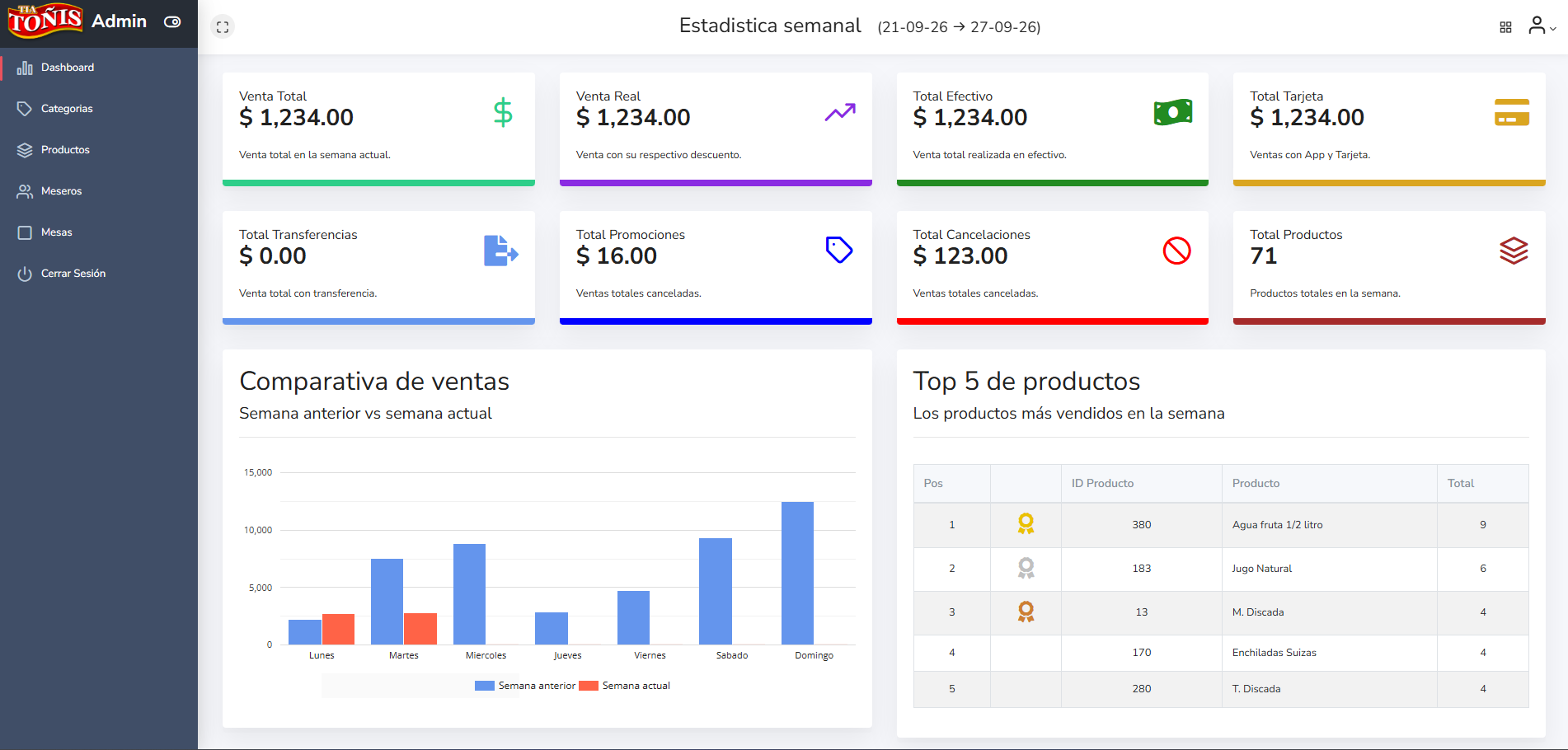Open the apps grid icon in top bar

click(1505, 27)
